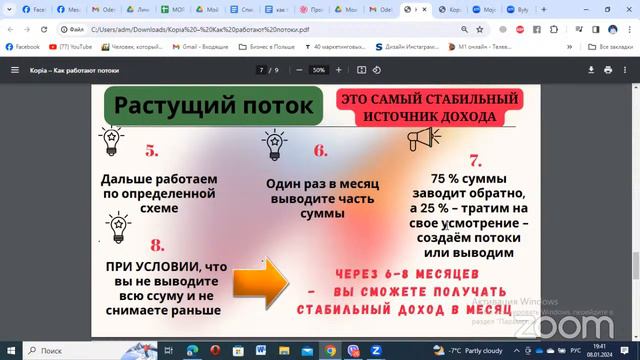
Task: Click the taskbar Поиск search box
Action: 90,351
